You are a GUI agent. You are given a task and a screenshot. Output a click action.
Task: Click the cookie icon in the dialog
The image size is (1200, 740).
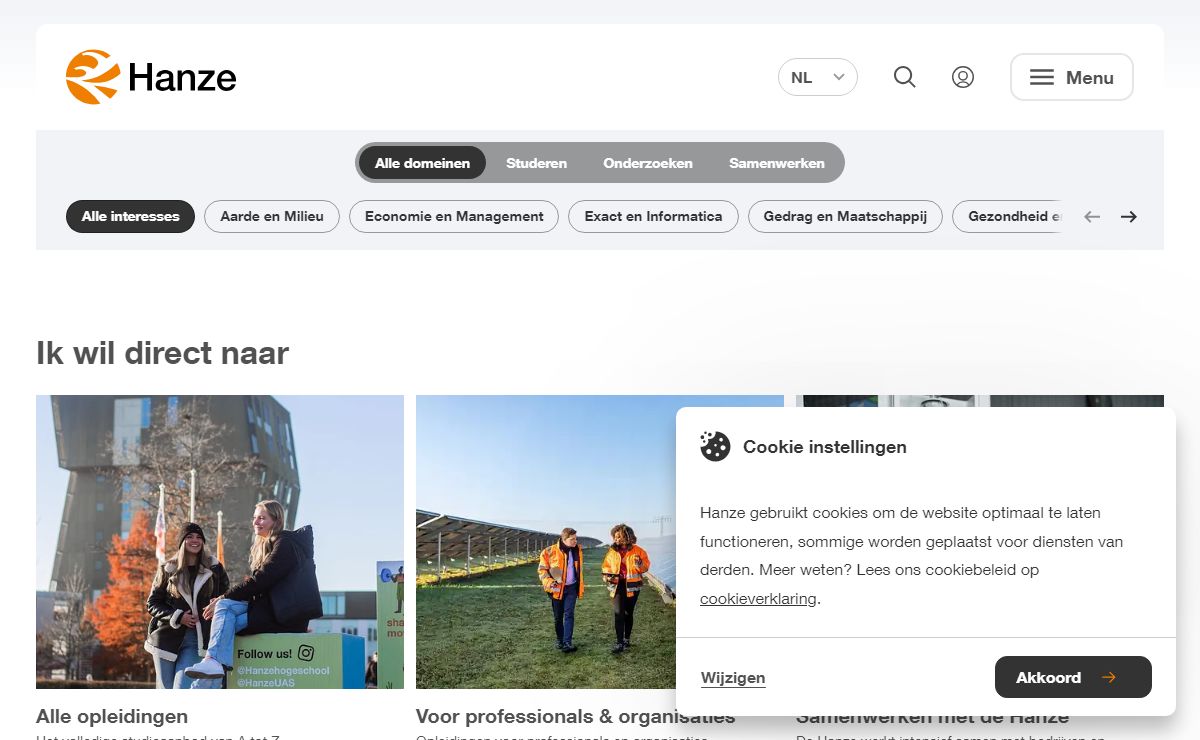(715, 446)
